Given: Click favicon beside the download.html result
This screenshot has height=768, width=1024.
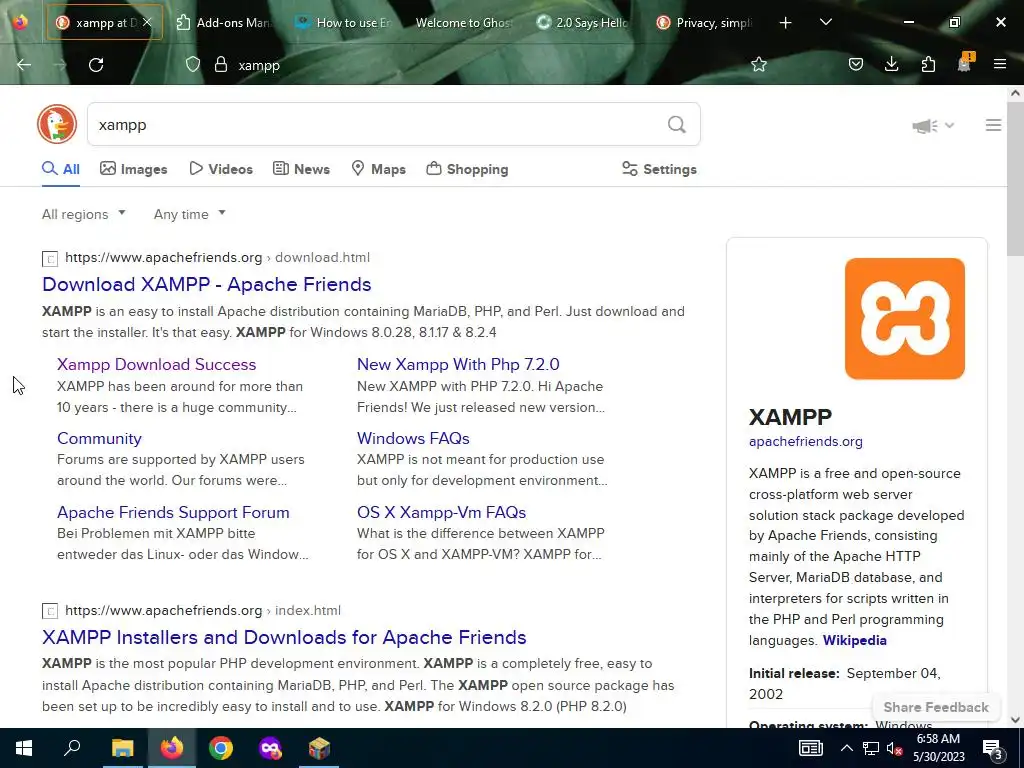Looking at the screenshot, I should click(50, 259).
